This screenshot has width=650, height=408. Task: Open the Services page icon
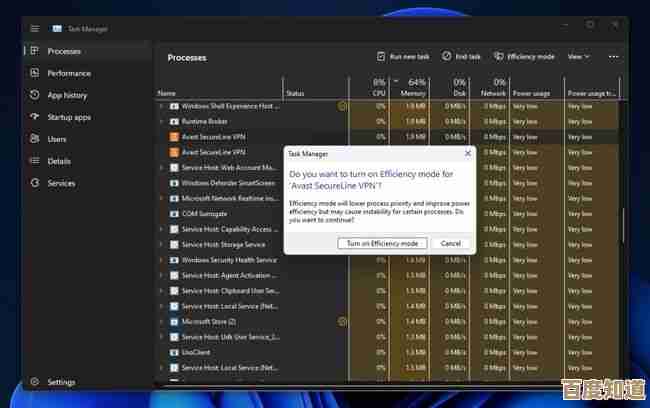pyautogui.click(x=35, y=183)
